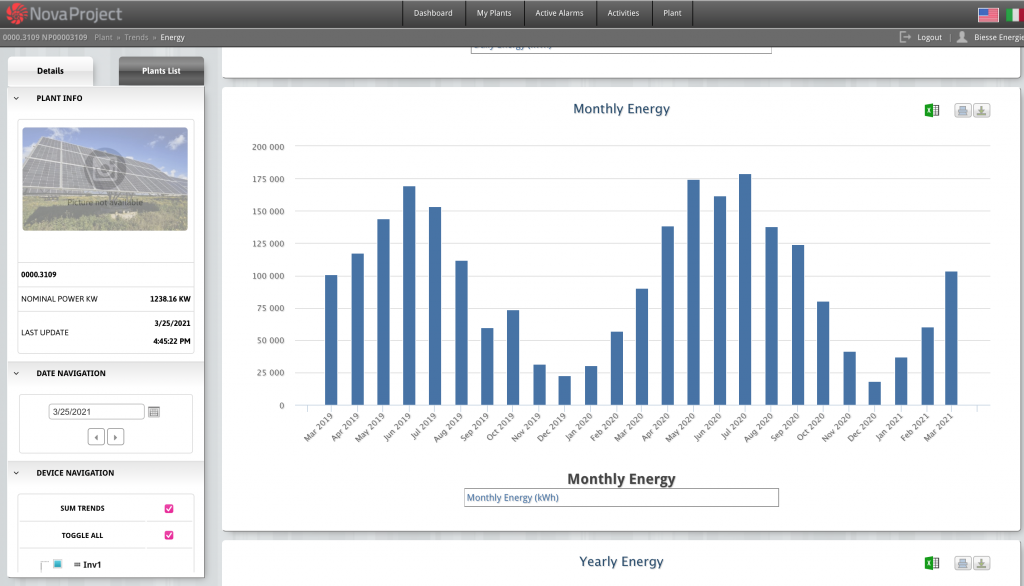Open the Activities menu
Image resolution: width=1024 pixels, height=586 pixels.
623,13
